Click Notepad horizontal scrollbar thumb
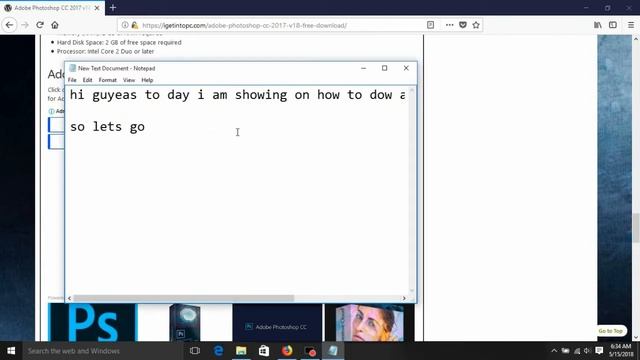This screenshot has width=640, height=360. point(183,298)
